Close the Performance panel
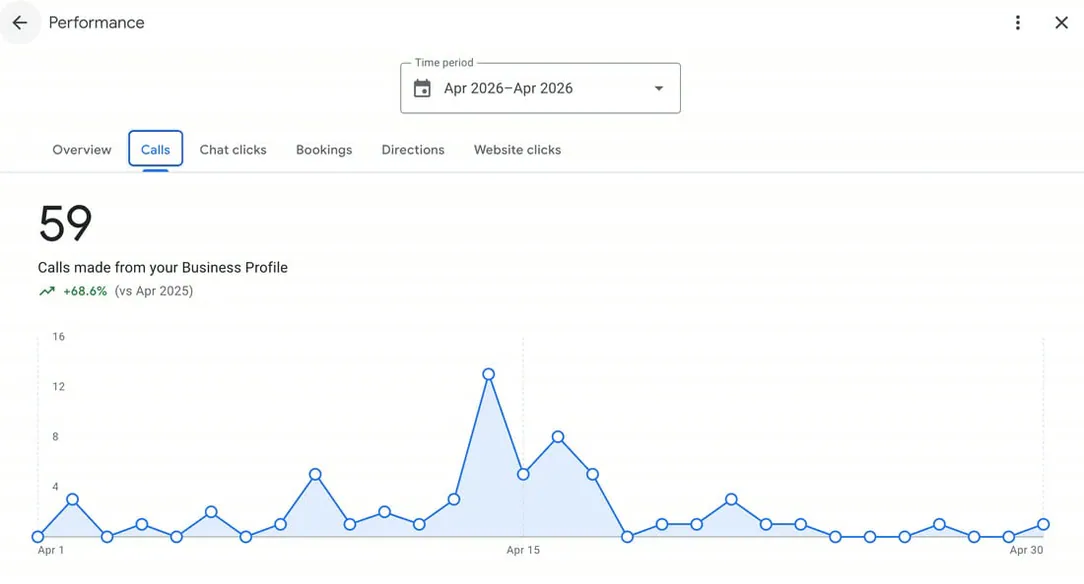The width and height of the screenshot is (1084, 584). point(1061,23)
